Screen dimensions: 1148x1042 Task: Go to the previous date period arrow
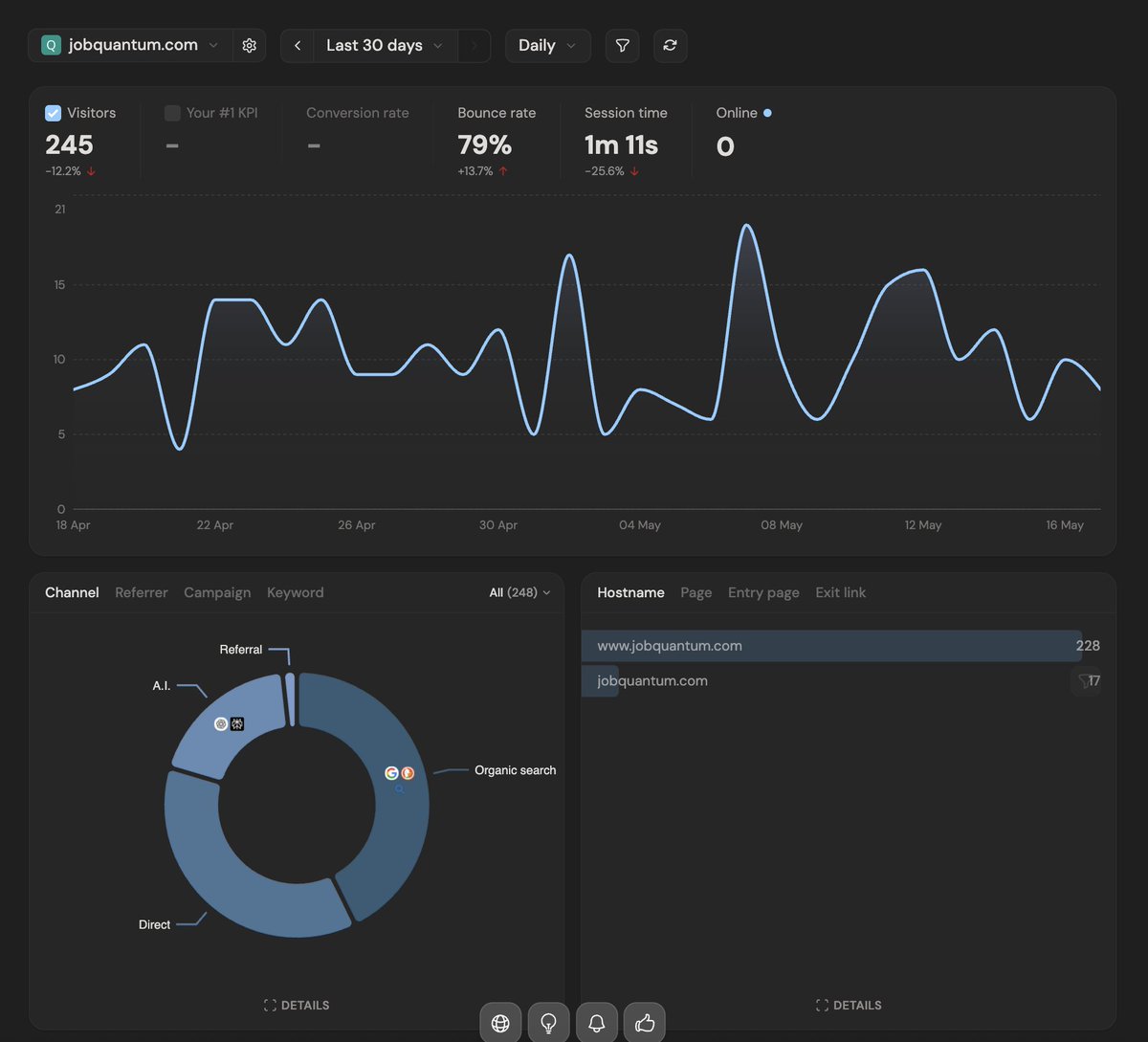[298, 45]
